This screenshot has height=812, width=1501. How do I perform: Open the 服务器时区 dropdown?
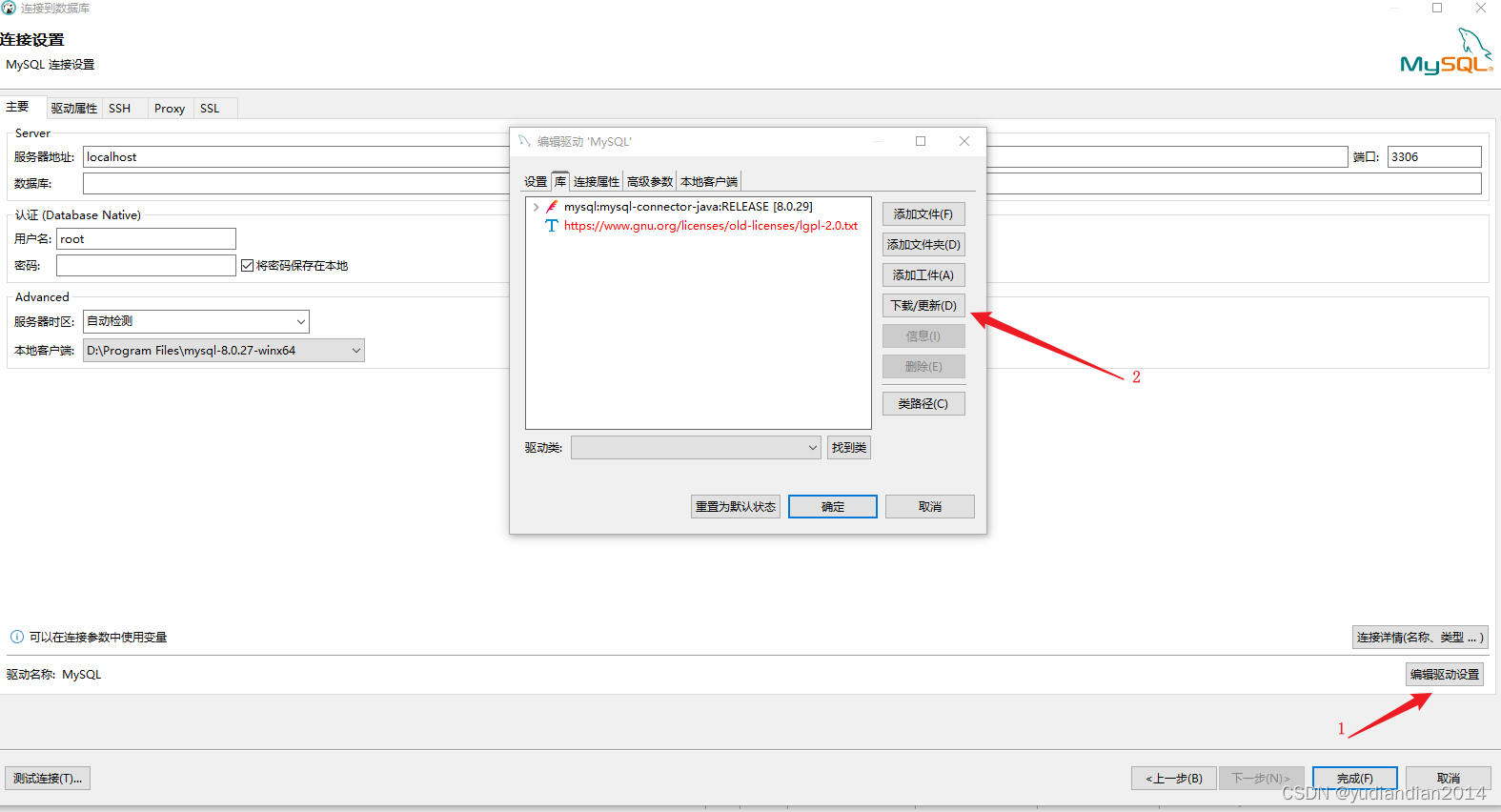click(x=301, y=322)
